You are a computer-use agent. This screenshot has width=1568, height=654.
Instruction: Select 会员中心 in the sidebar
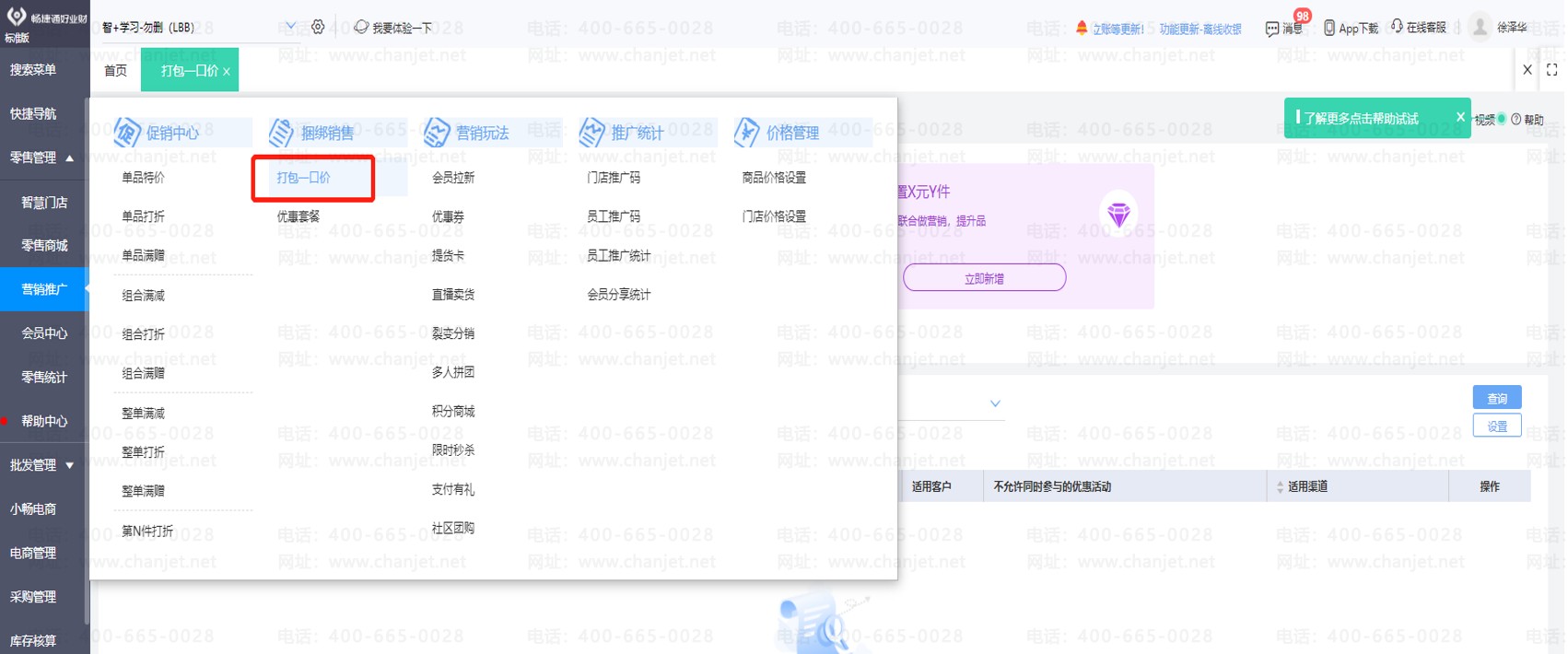click(44, 333)
